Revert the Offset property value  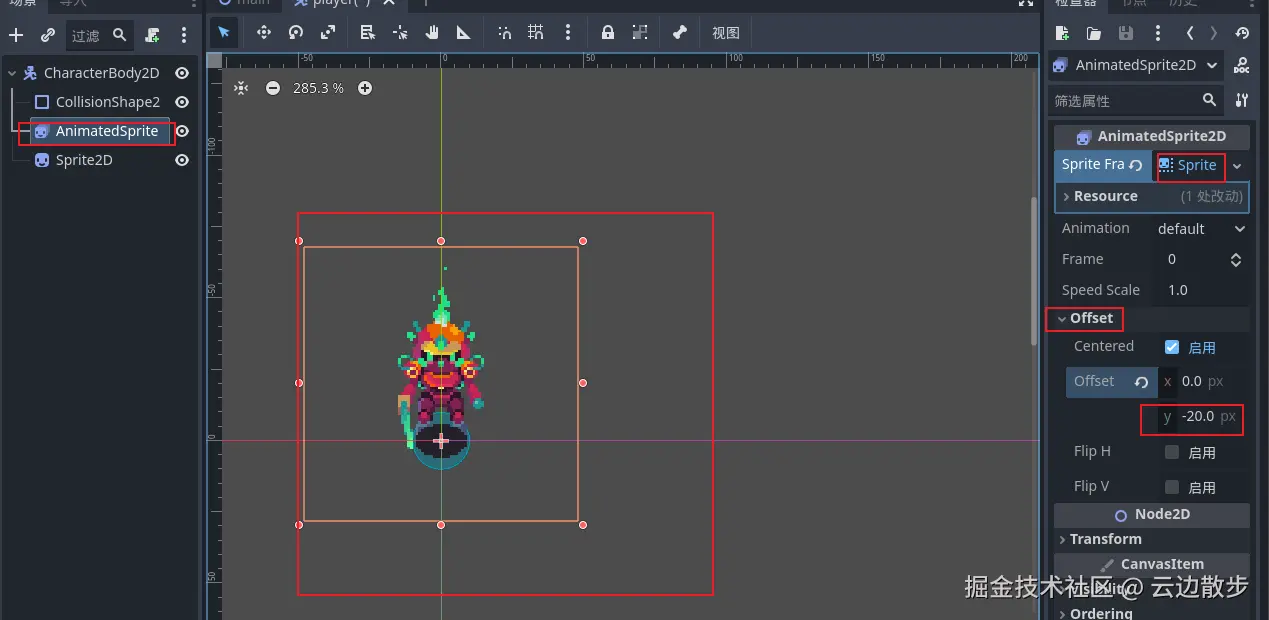coord(1141,382)
